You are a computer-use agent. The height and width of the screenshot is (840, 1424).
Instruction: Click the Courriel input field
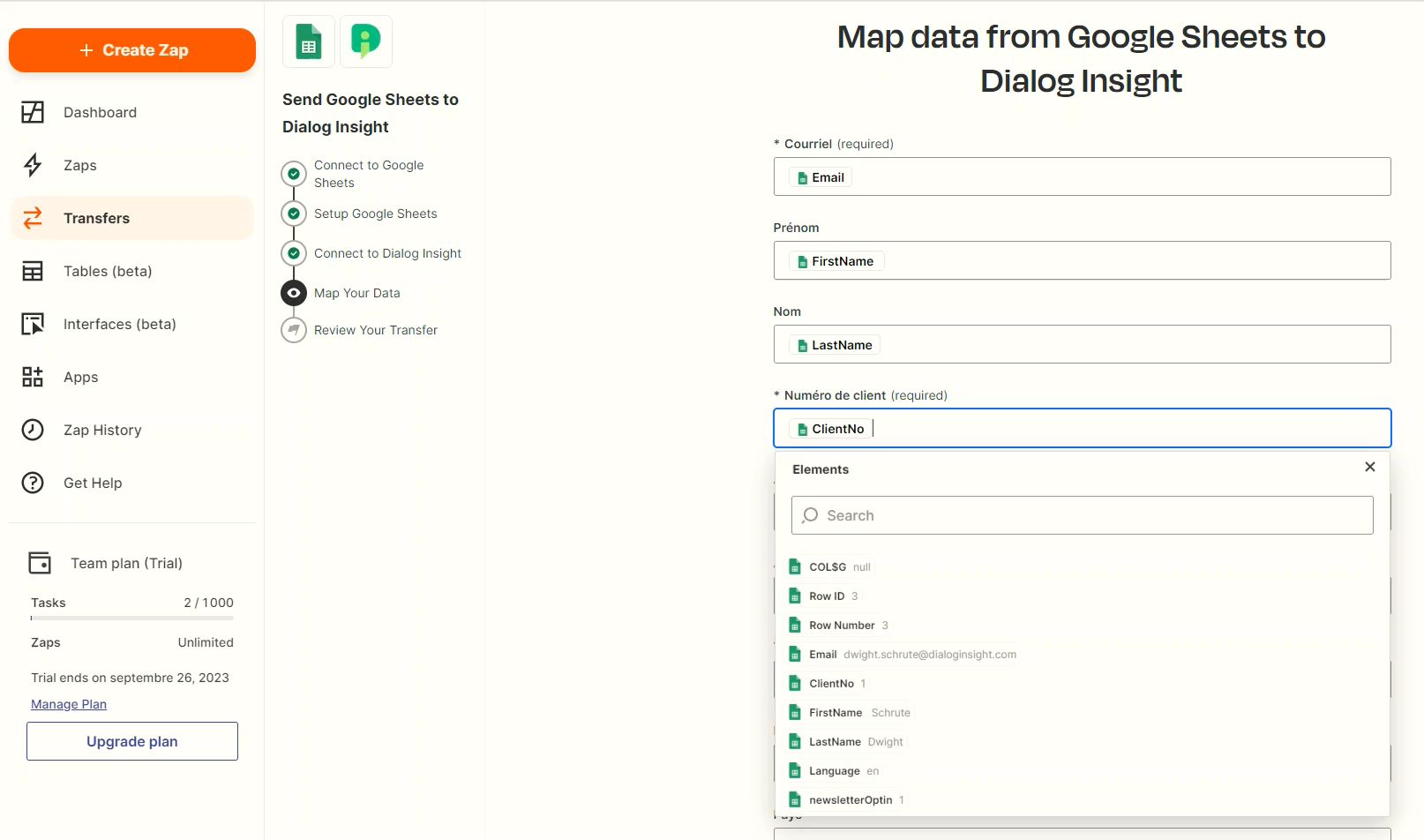pyautogui.click(x=1083, y=176)
